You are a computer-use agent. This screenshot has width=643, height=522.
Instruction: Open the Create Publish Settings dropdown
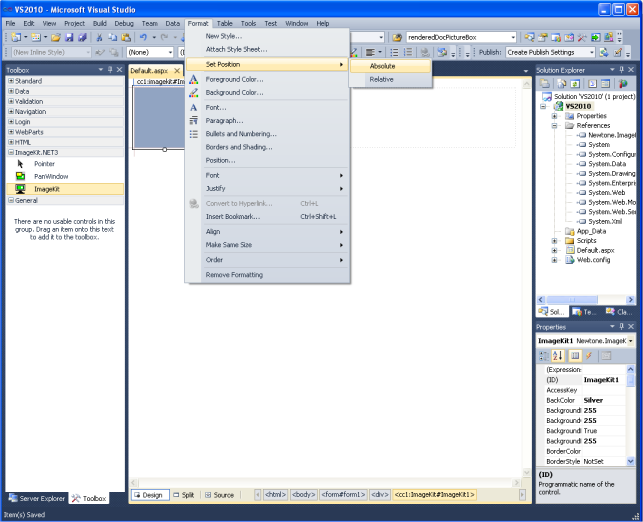click(591, 52)
